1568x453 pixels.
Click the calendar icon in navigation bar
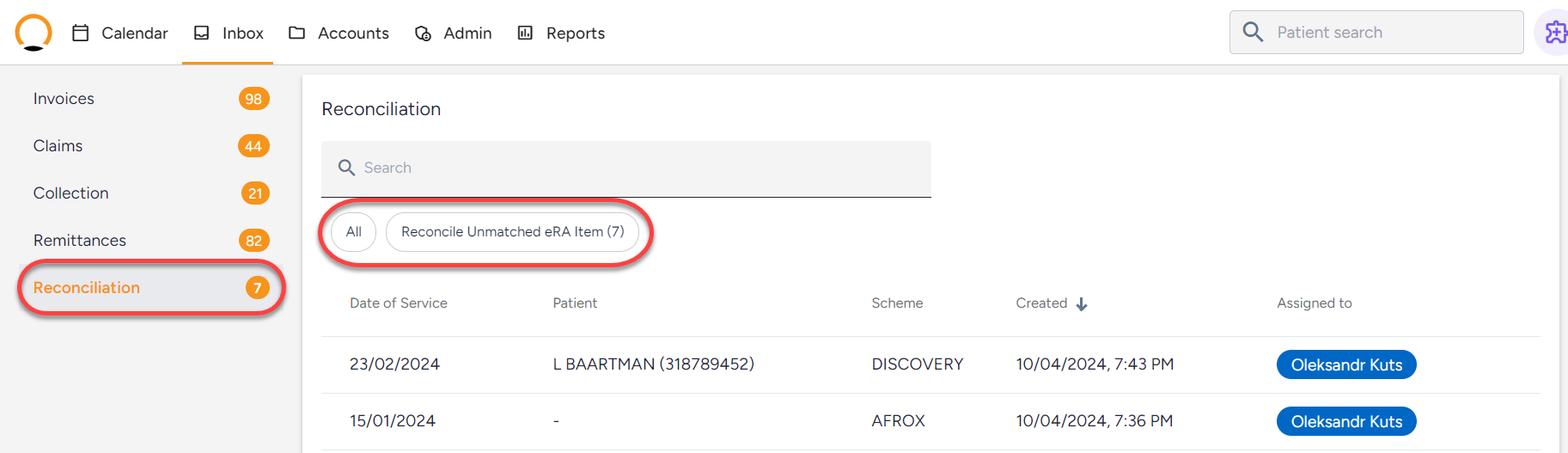(x=81, y=33)
